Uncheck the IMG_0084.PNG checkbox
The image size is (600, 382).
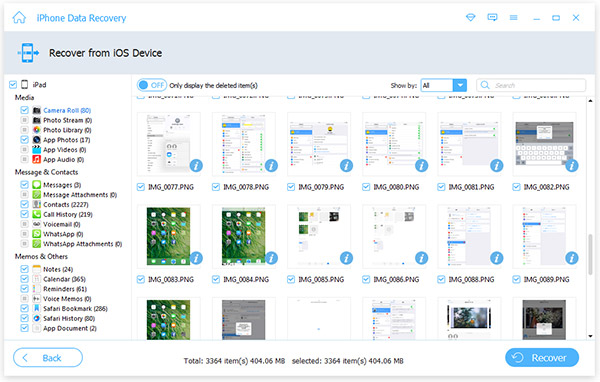(216, 279)
